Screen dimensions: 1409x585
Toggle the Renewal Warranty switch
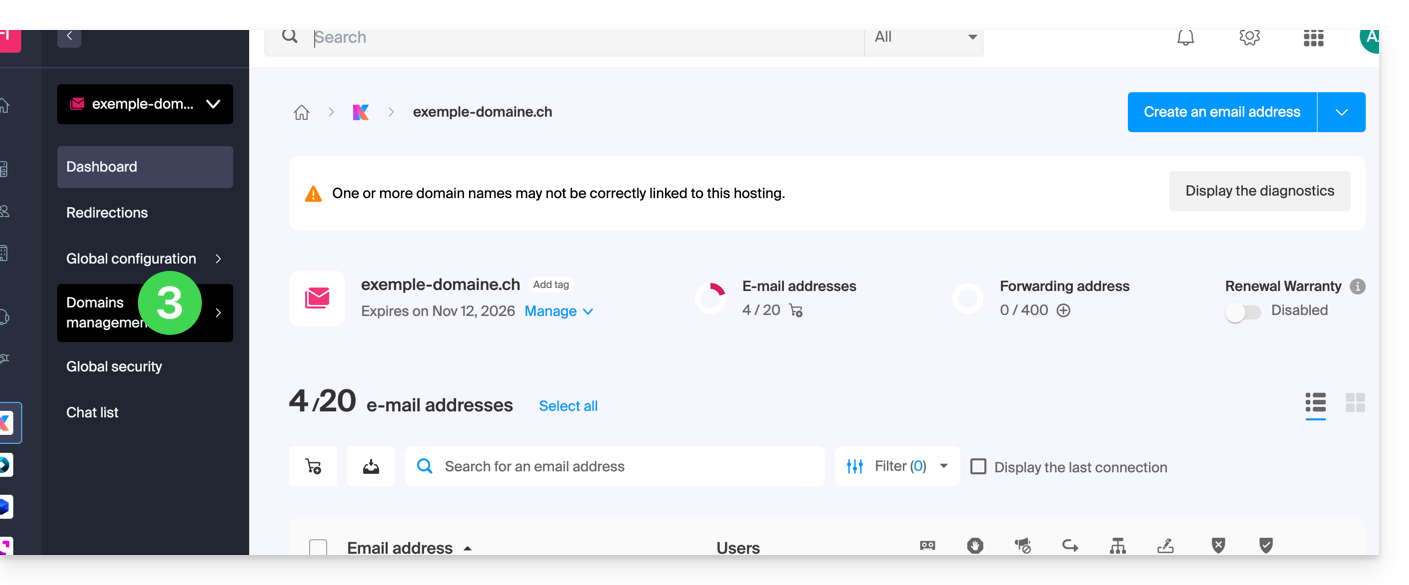(1243, 312)
